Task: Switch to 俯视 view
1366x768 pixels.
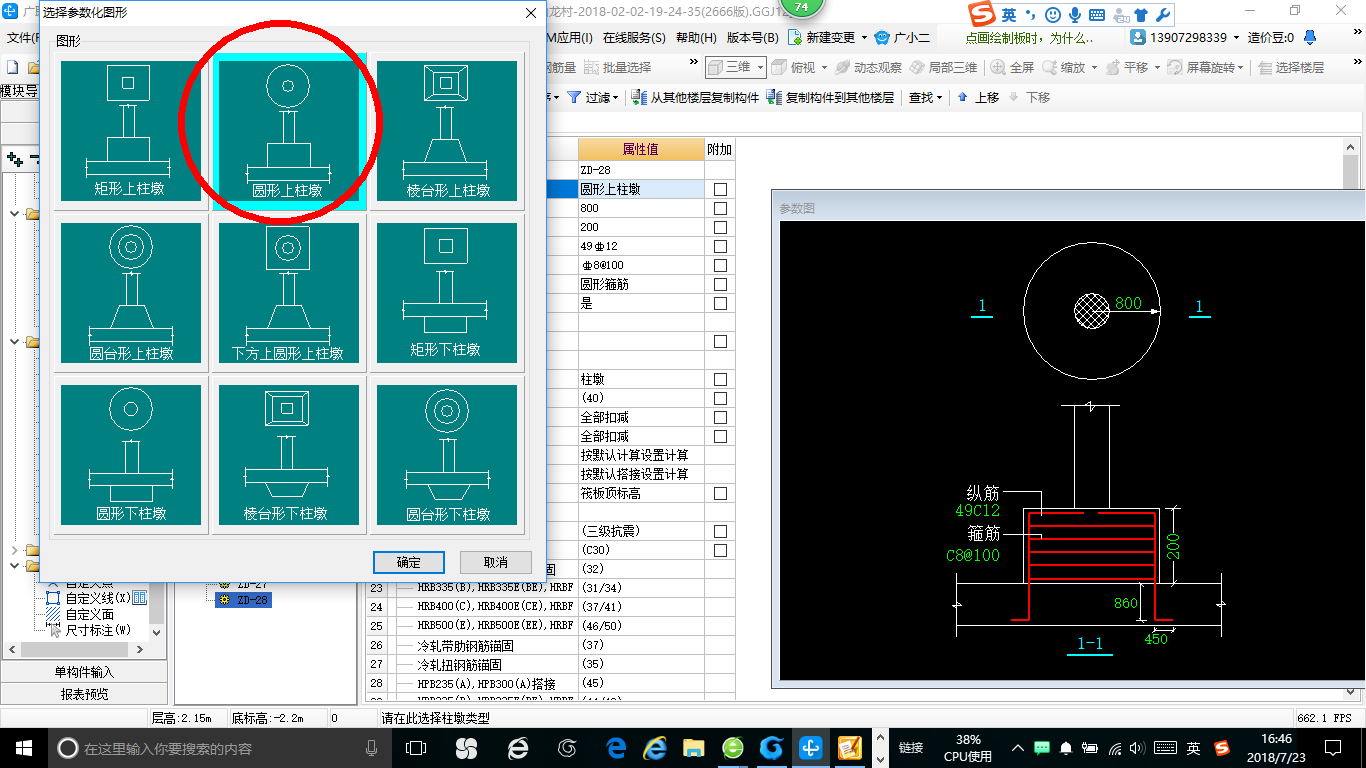Action: point(792,67)
